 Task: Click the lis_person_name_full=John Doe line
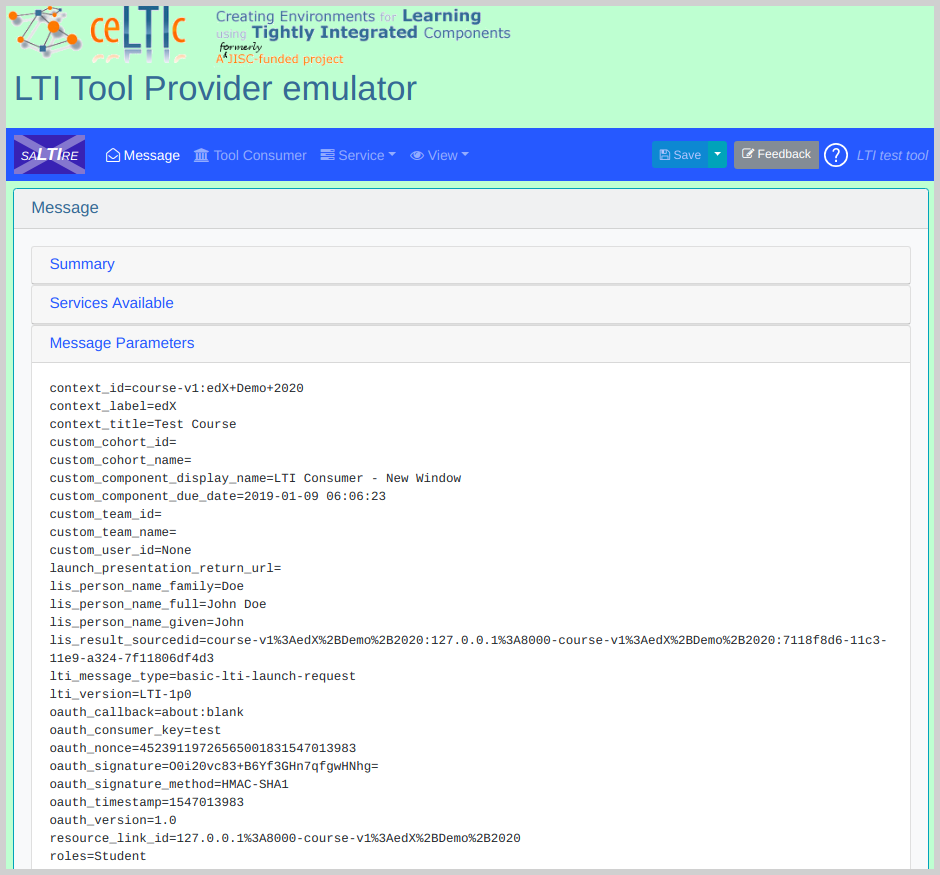pyautogui.click(x=158, y=604)
